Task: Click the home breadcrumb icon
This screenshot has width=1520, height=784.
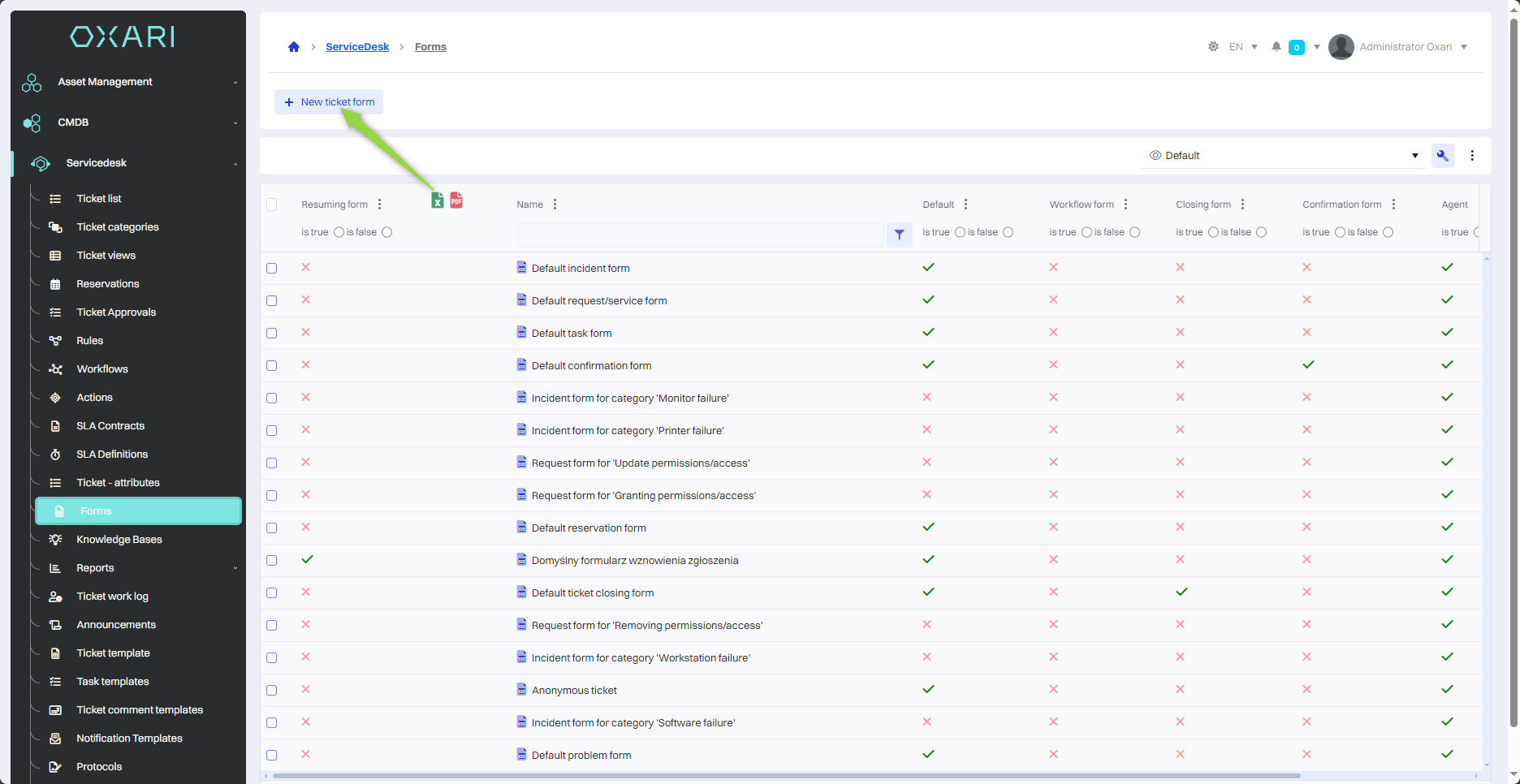Action: click(x=294, y=47)
